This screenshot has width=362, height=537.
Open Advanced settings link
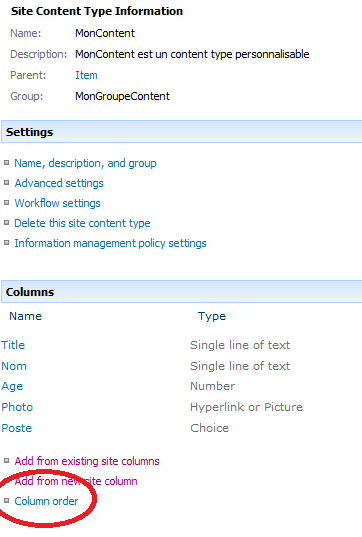tap(59, 183)
